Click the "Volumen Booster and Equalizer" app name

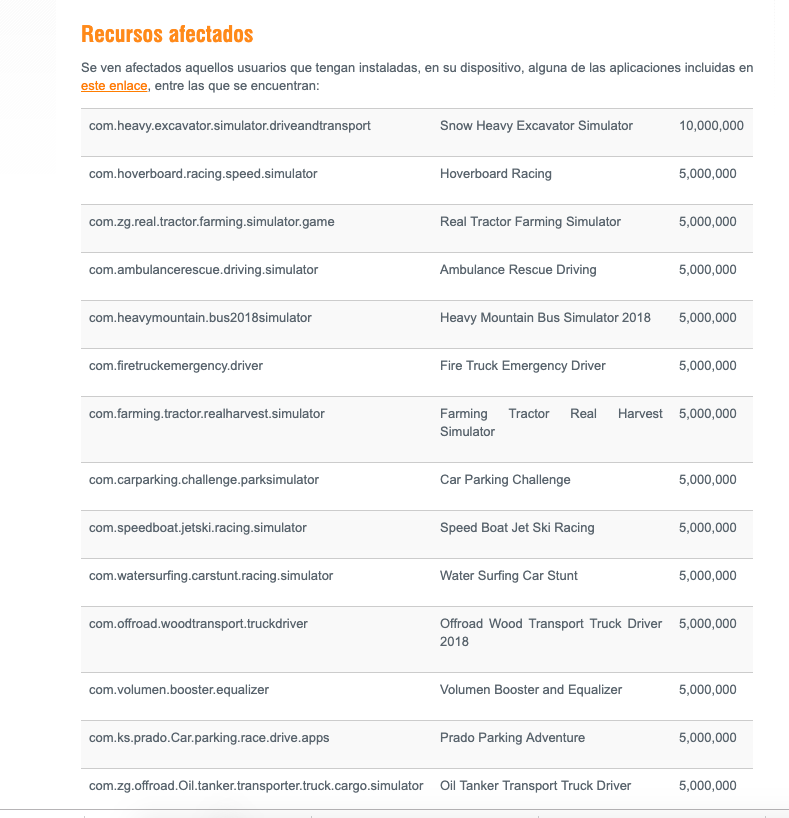[x=531, y=690]
